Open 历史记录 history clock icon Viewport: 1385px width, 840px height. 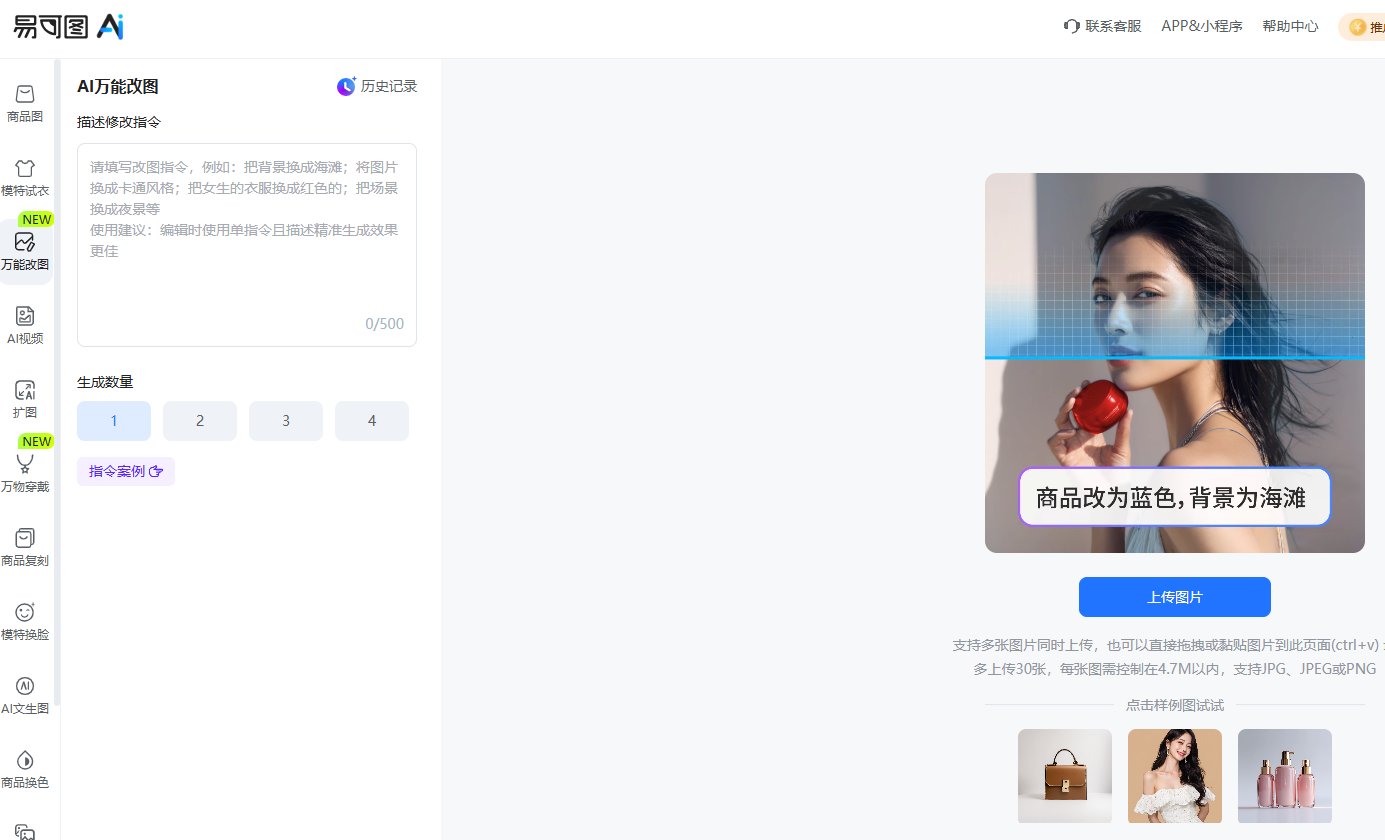(346, 86)
